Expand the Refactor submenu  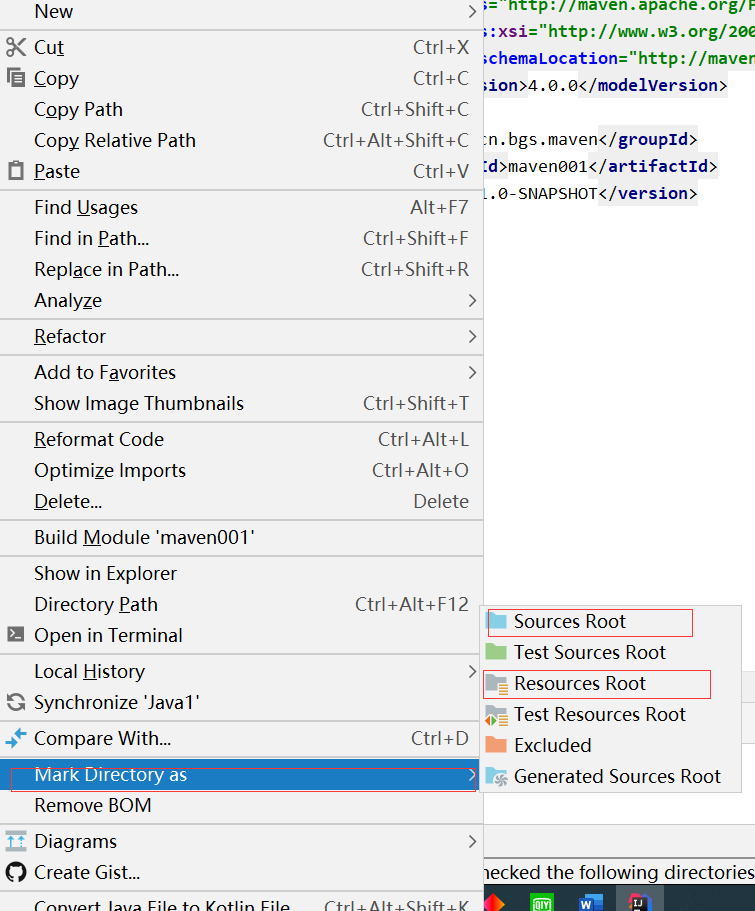472,337
